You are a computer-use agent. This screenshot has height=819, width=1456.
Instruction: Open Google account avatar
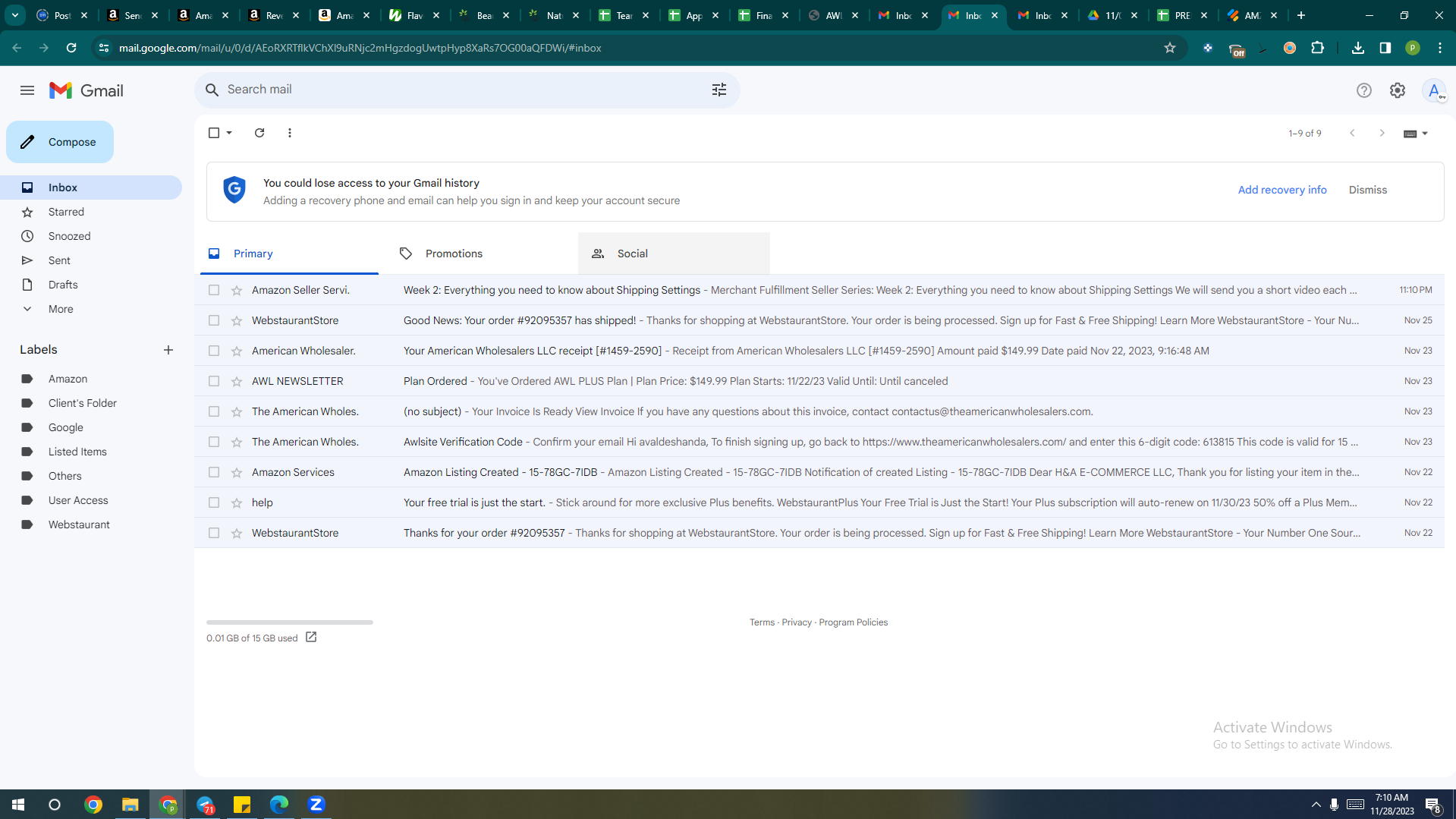(1434, 90)
